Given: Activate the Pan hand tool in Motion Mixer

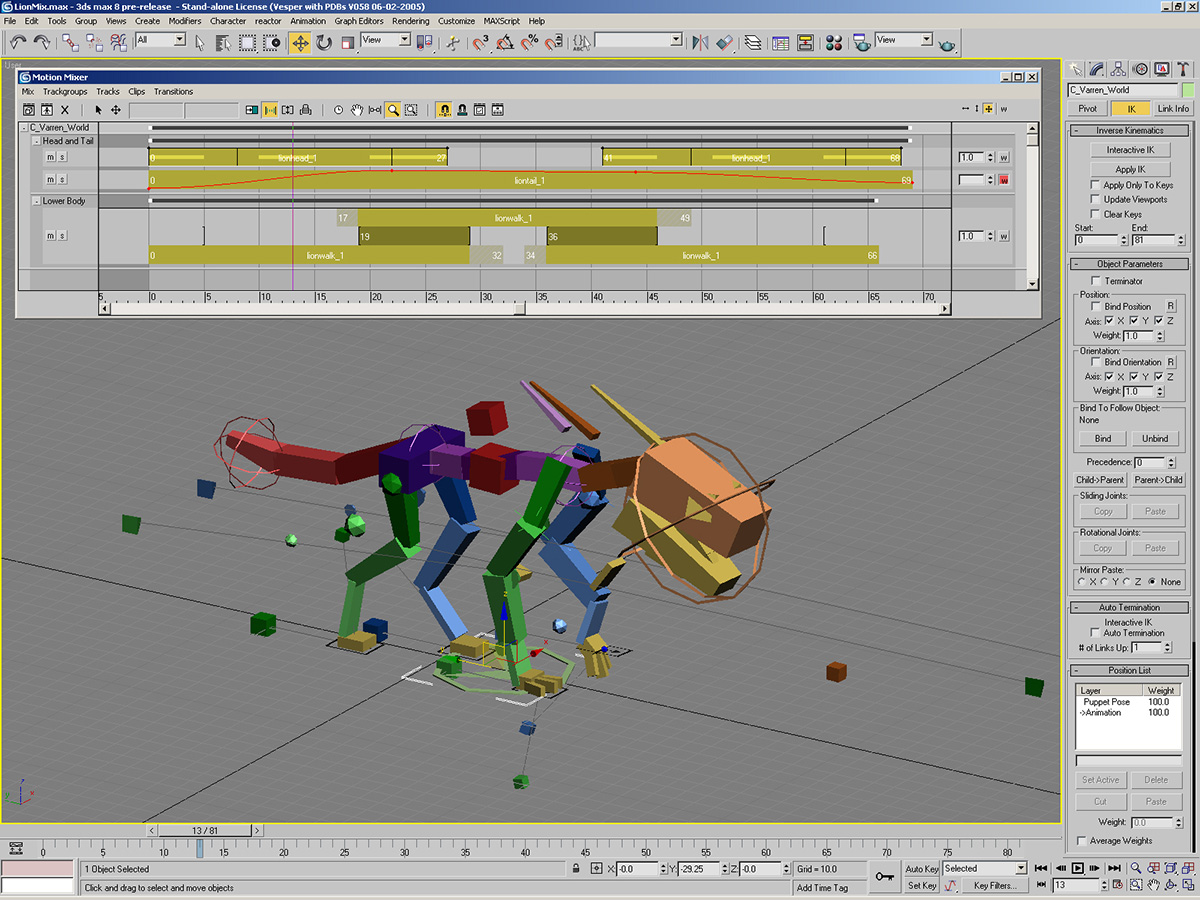Looking at the screenshot, I should click(355, 110).
